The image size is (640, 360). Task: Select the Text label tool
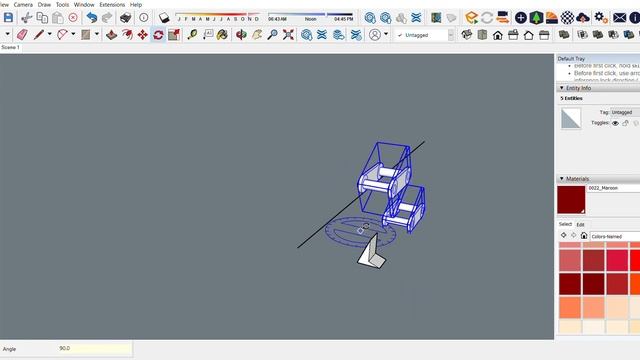point(208,35)
